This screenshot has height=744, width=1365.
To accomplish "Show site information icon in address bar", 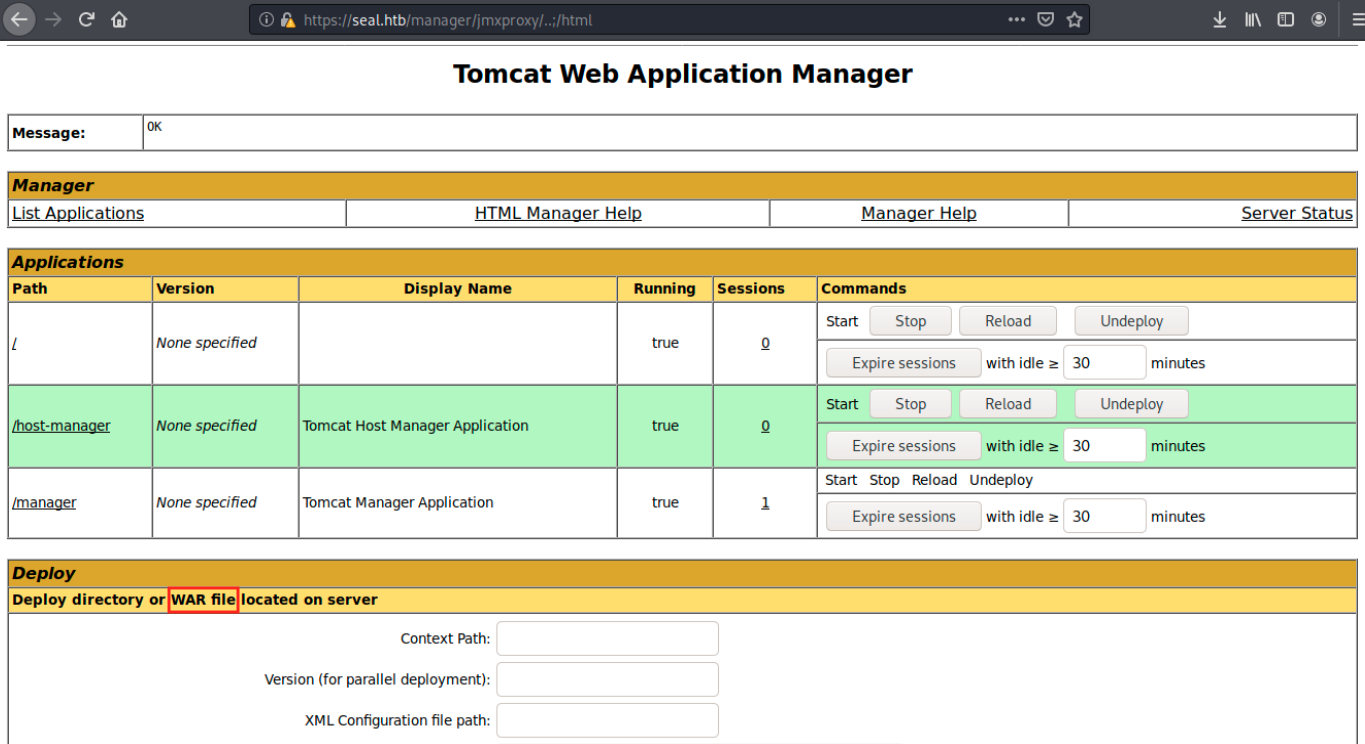I will 267,19.
